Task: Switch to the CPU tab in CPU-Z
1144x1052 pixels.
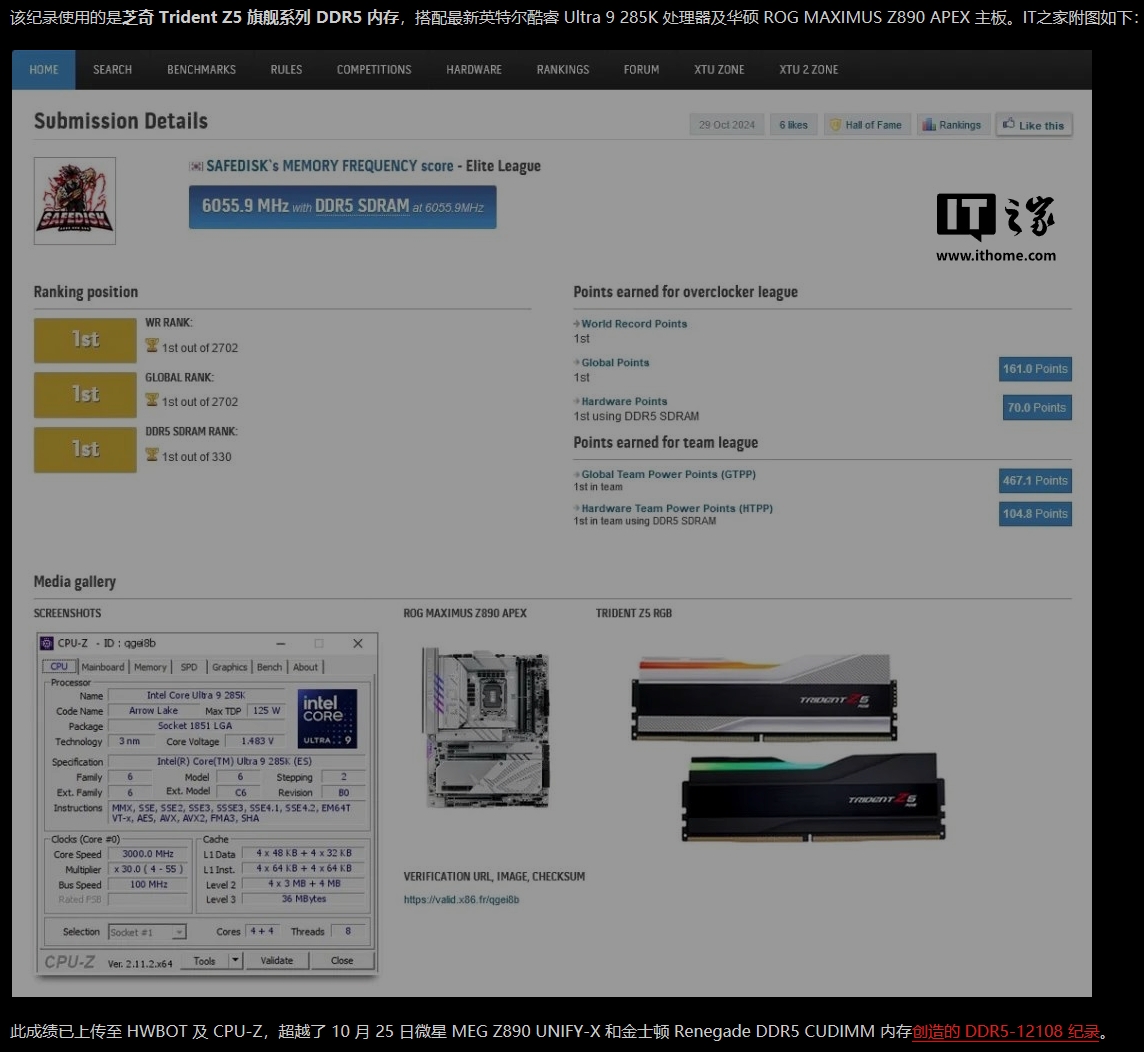Action: [59, 667]
